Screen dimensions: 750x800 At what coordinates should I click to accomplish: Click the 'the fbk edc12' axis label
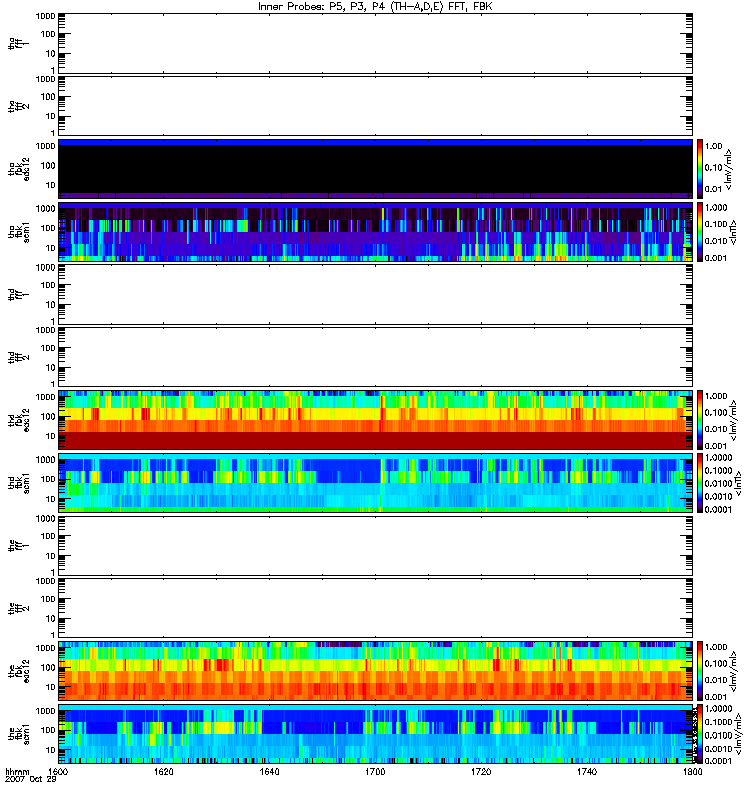(18, 670)
